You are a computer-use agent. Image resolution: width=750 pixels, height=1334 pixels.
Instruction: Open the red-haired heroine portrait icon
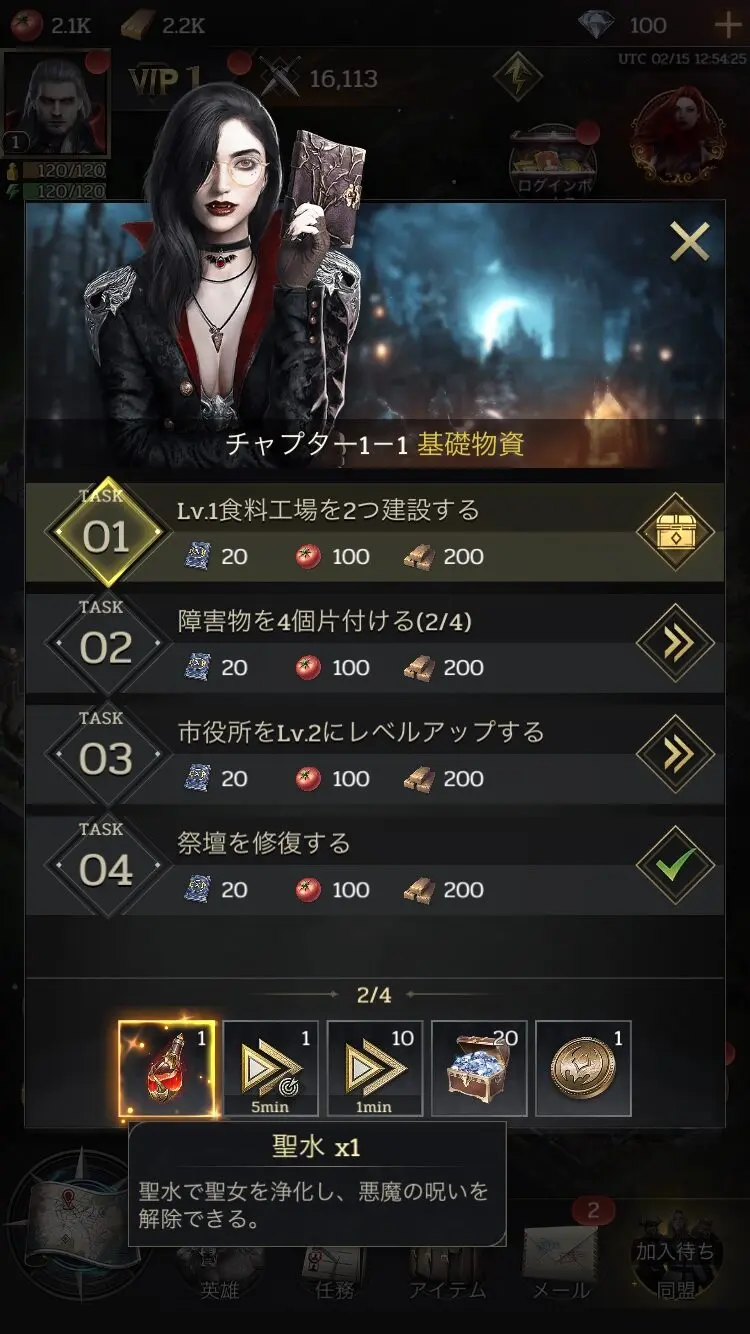678,138
